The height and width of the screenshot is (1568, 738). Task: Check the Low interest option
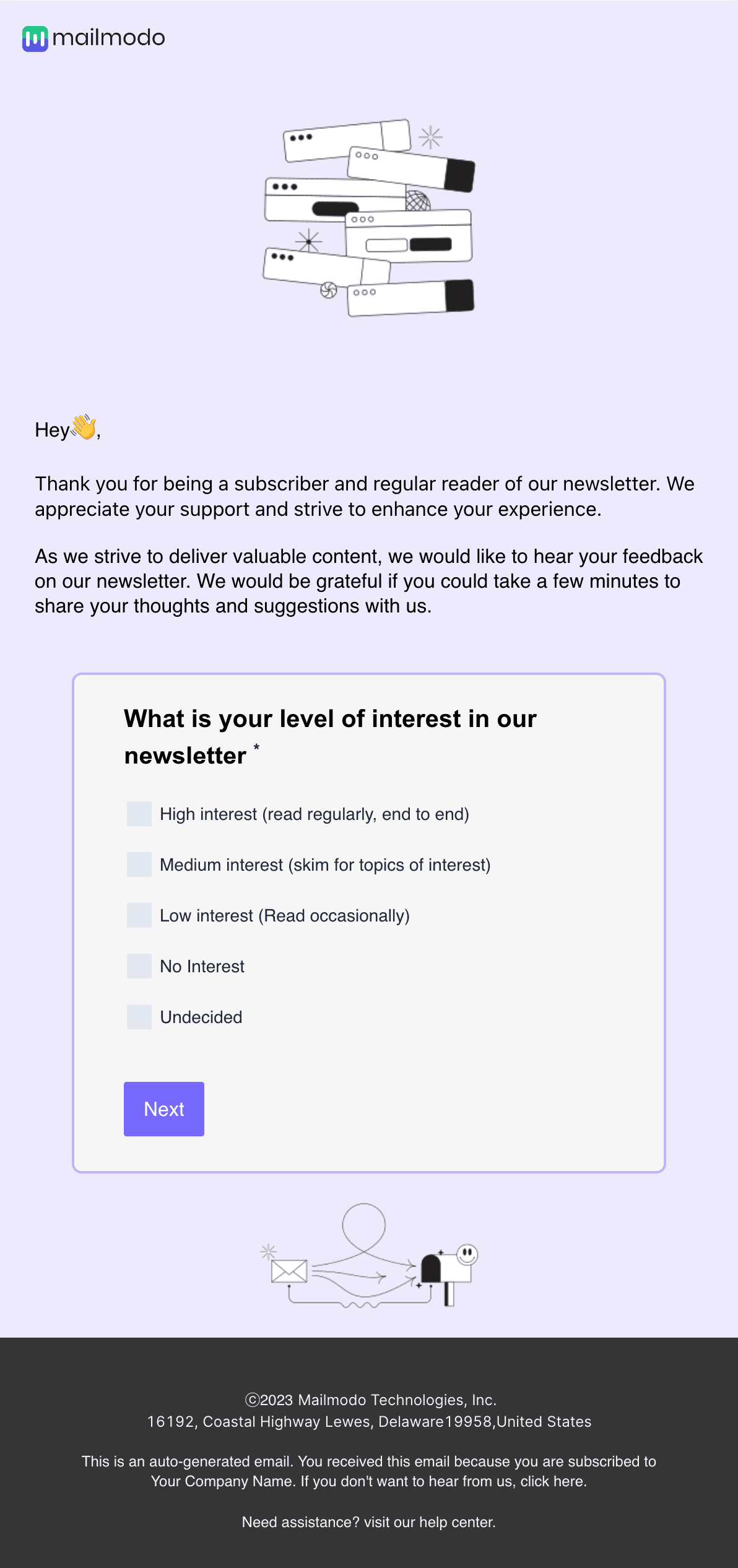click(x=139, y=917)
